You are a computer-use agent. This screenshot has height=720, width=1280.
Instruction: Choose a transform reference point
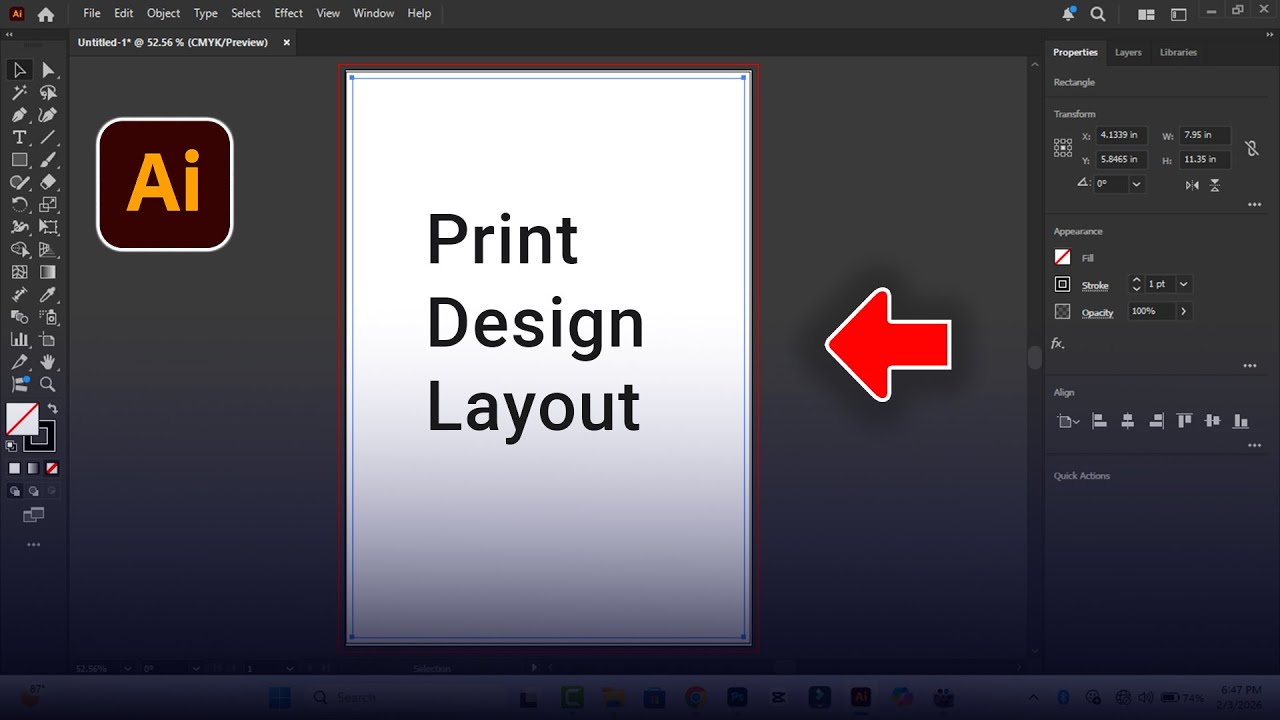1063,148
